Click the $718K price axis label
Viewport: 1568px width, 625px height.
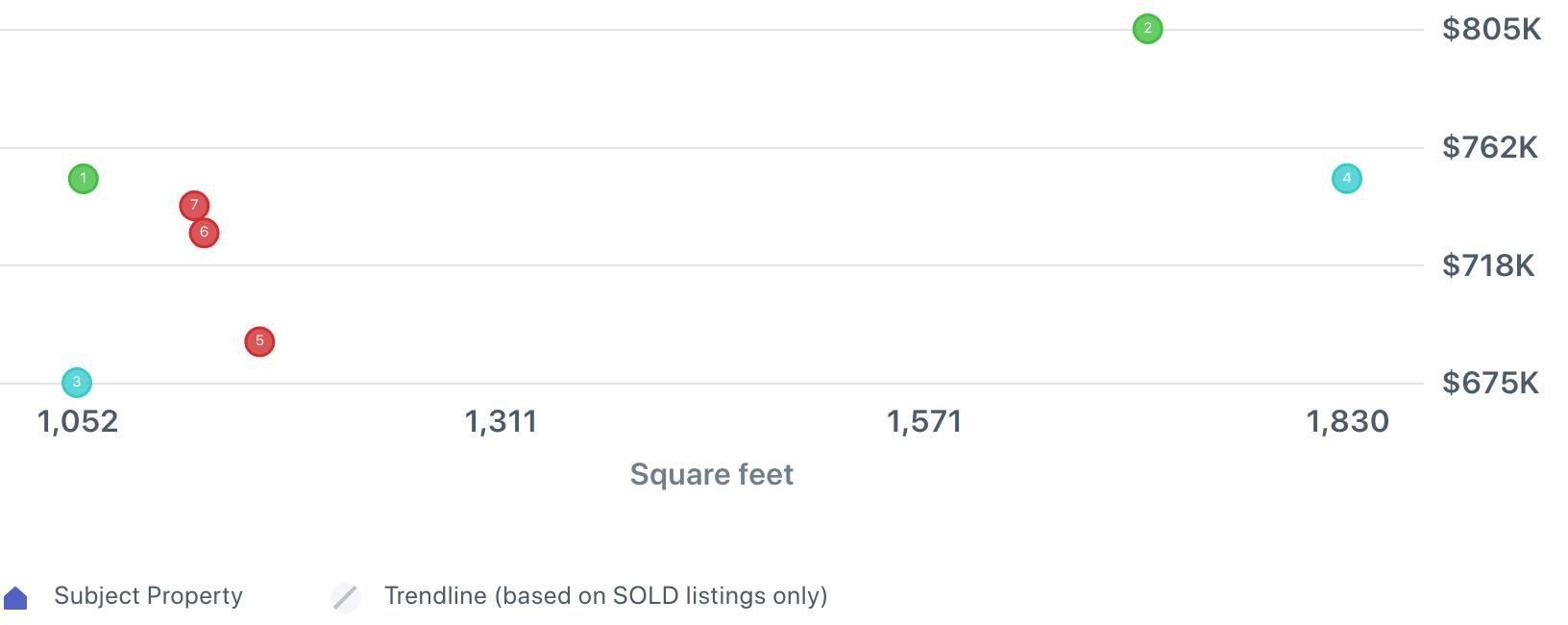pos(1488,265)
